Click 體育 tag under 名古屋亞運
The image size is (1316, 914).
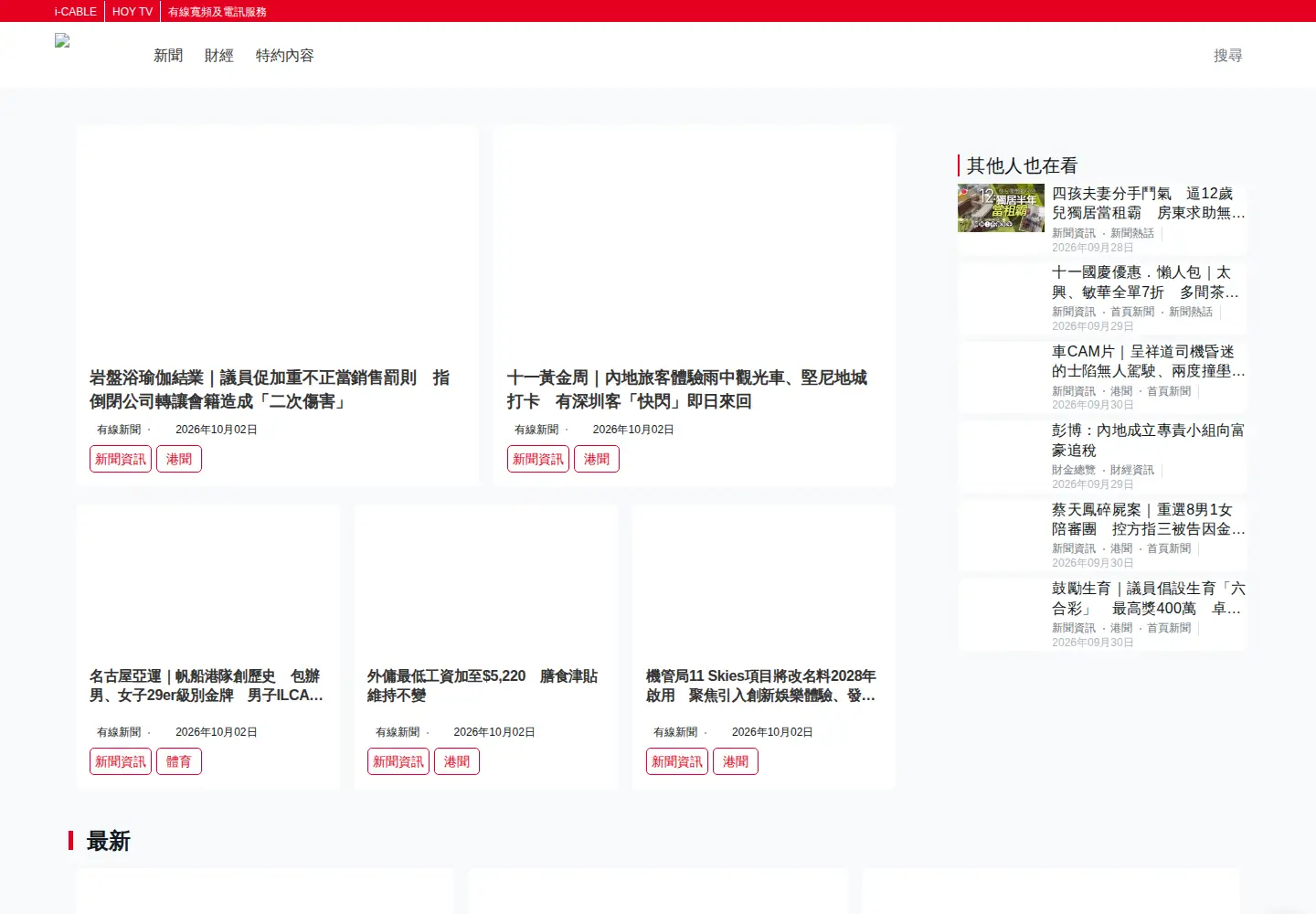[179, 761]
